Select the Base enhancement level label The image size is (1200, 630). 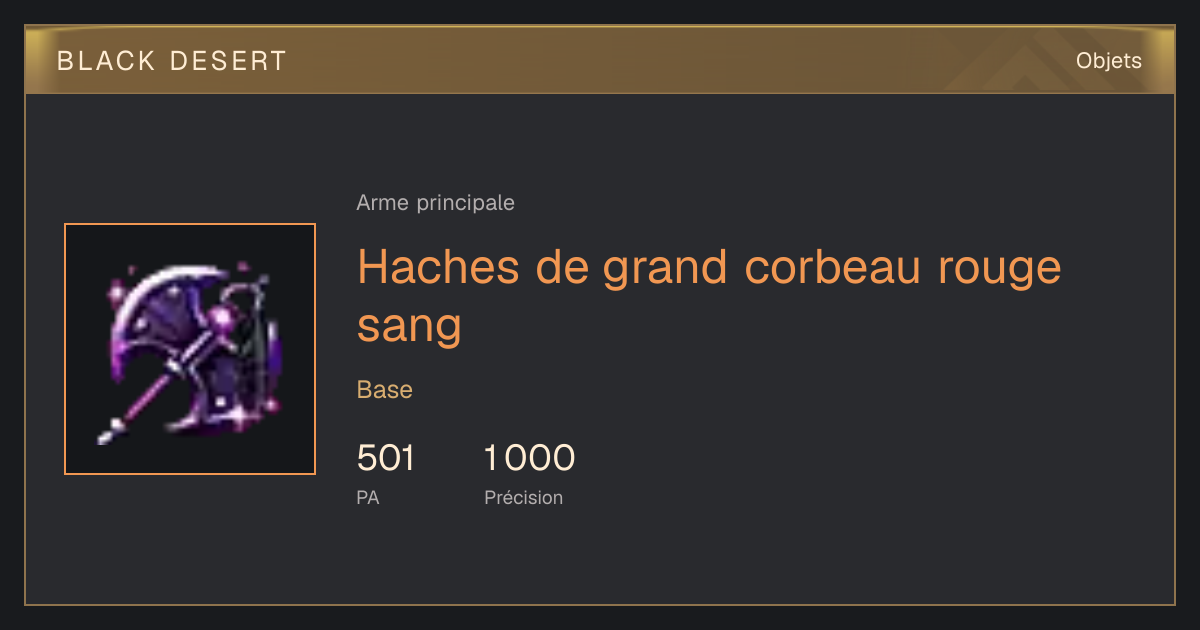[x=385, y=390]
